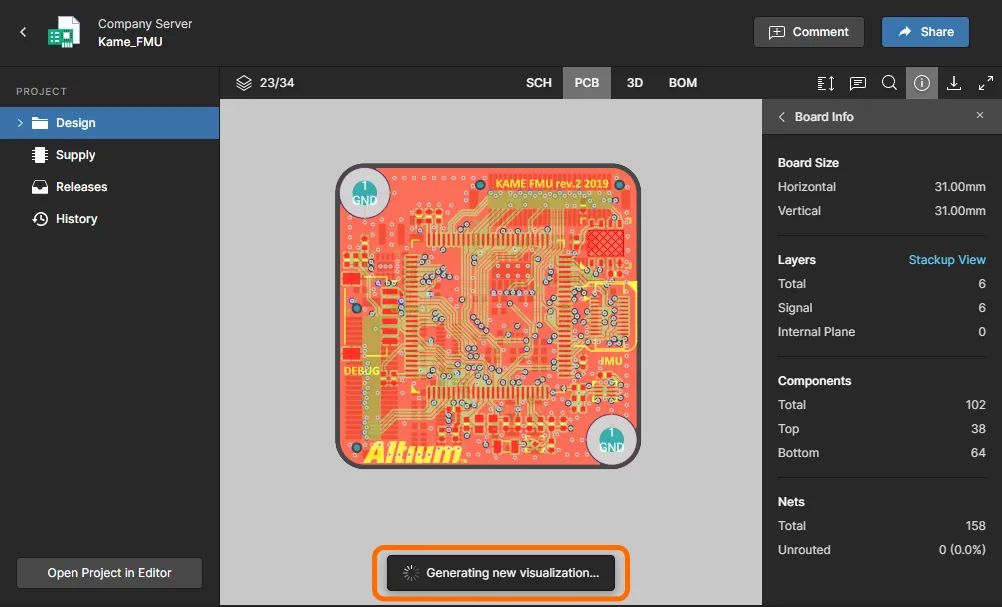Click the Signal layers 6 value
The width and height of the screenshot is (1002, 607).
pos(982,308)
